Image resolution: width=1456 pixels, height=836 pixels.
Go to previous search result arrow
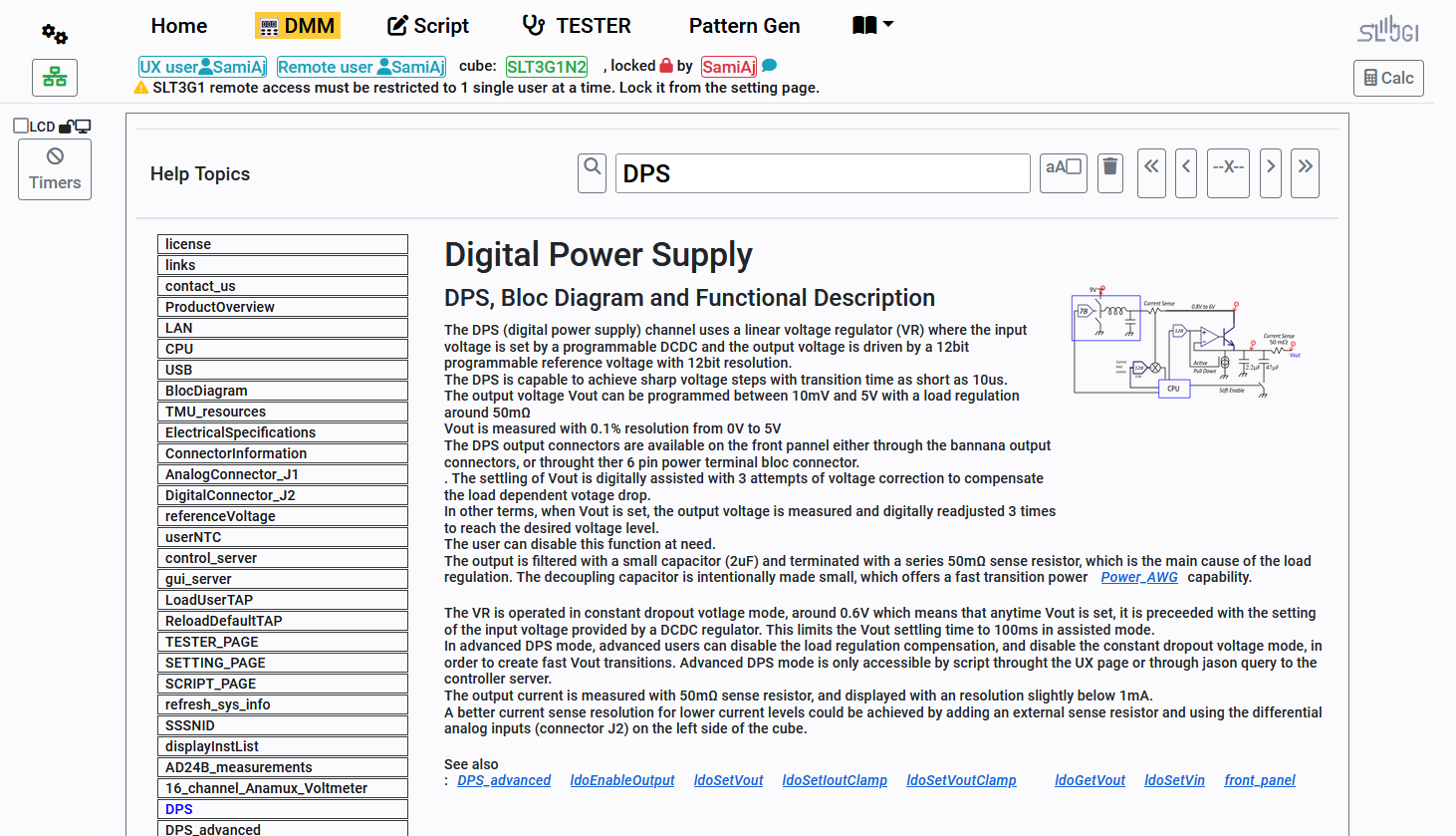(1186, 172)
